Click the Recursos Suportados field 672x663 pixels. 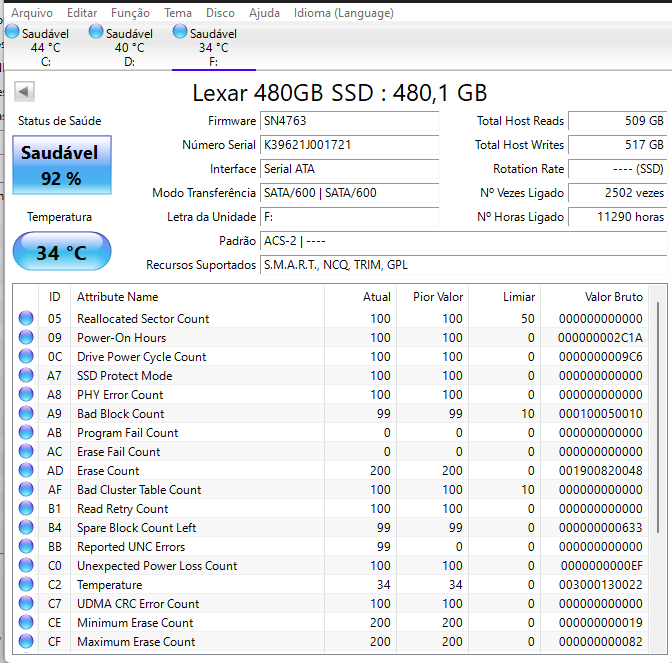(464, 265)
